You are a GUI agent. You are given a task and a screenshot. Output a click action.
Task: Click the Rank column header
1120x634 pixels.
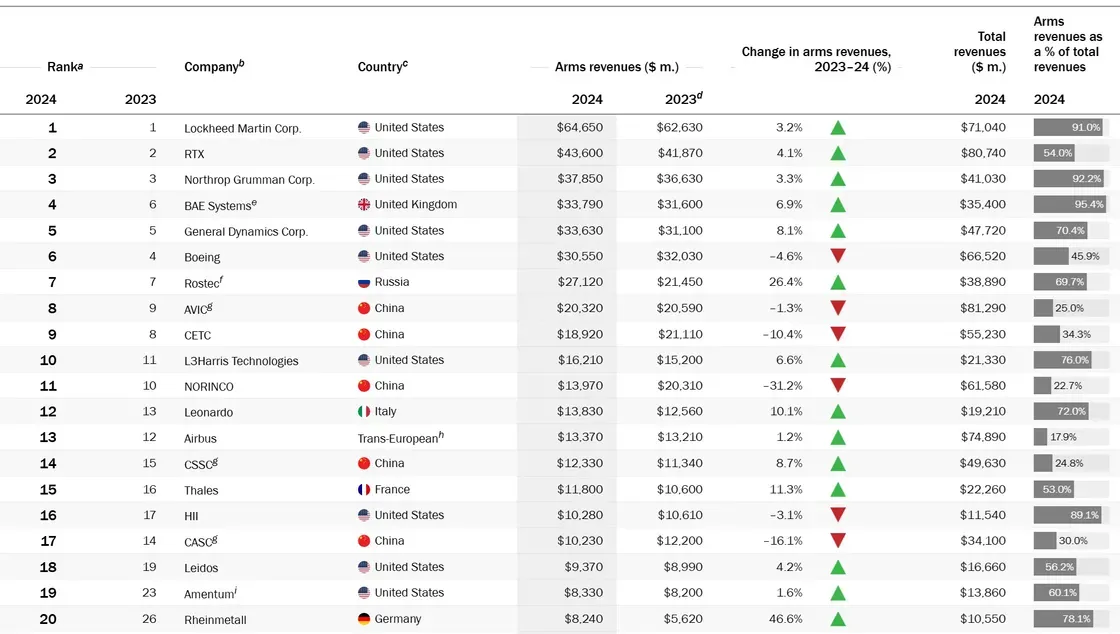coord(65,66)
